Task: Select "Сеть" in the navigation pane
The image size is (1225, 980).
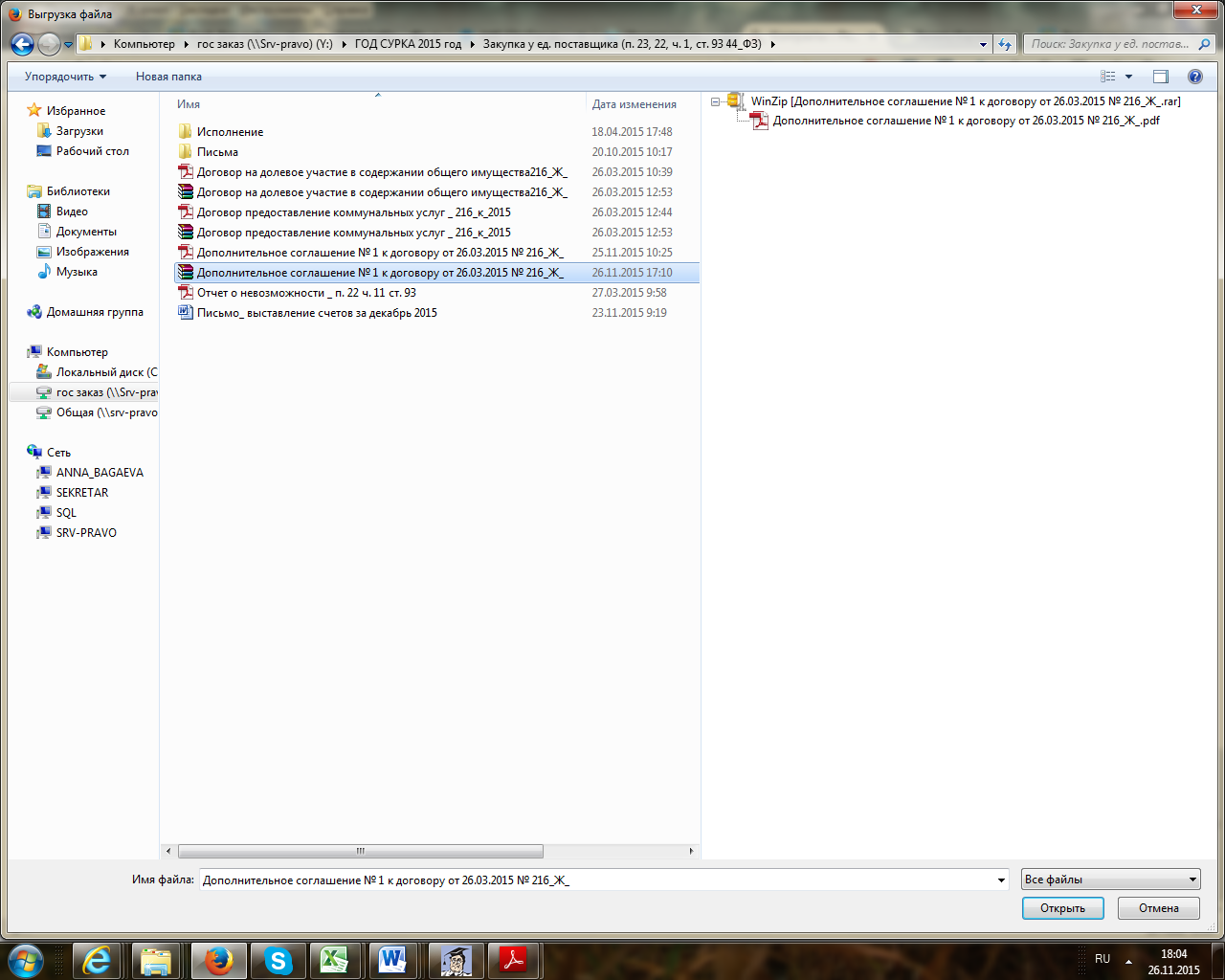Action: [58, 453]
